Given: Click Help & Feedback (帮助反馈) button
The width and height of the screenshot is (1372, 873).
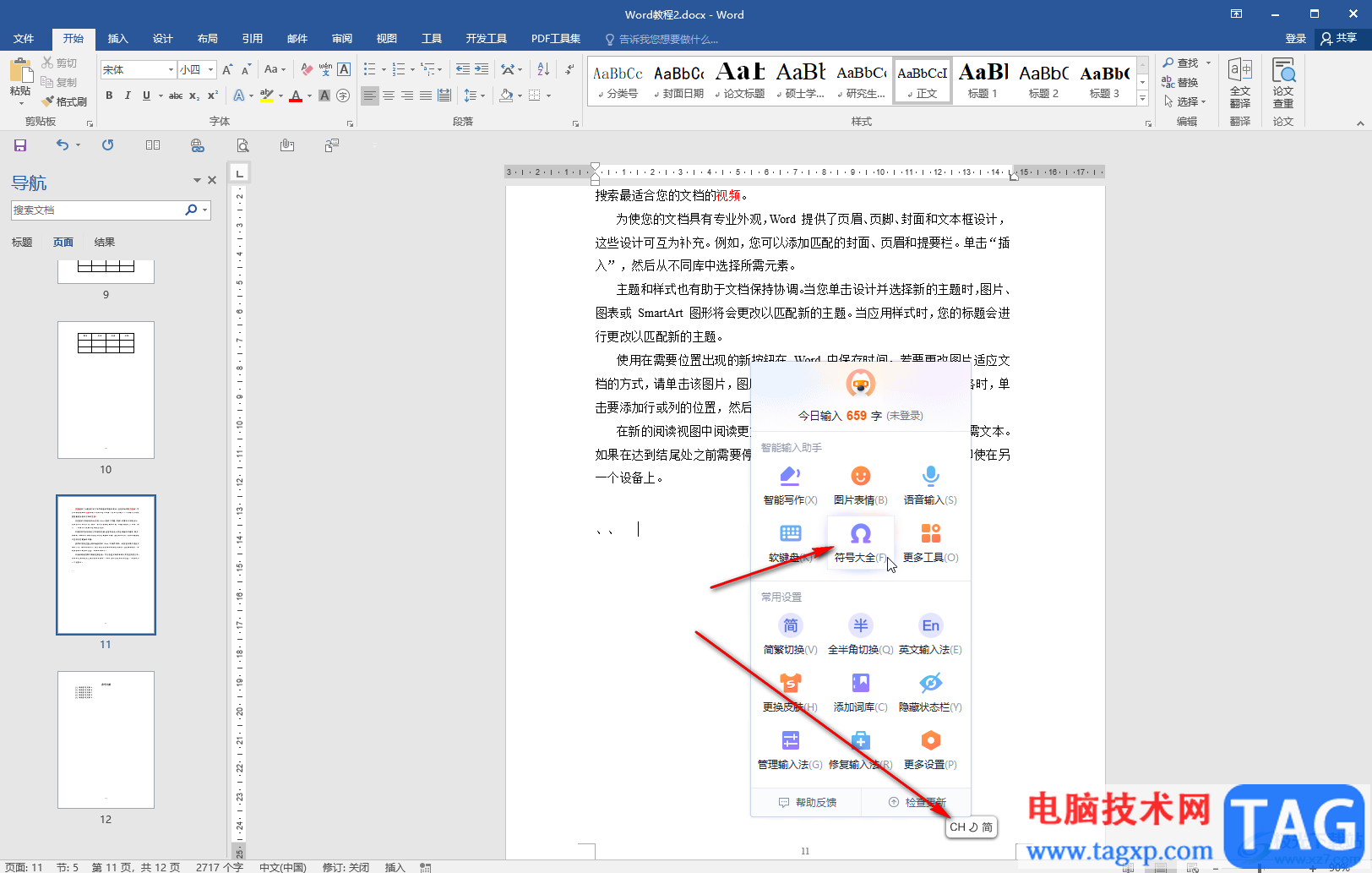Looking at the screenshot, I should coord(807,803).
